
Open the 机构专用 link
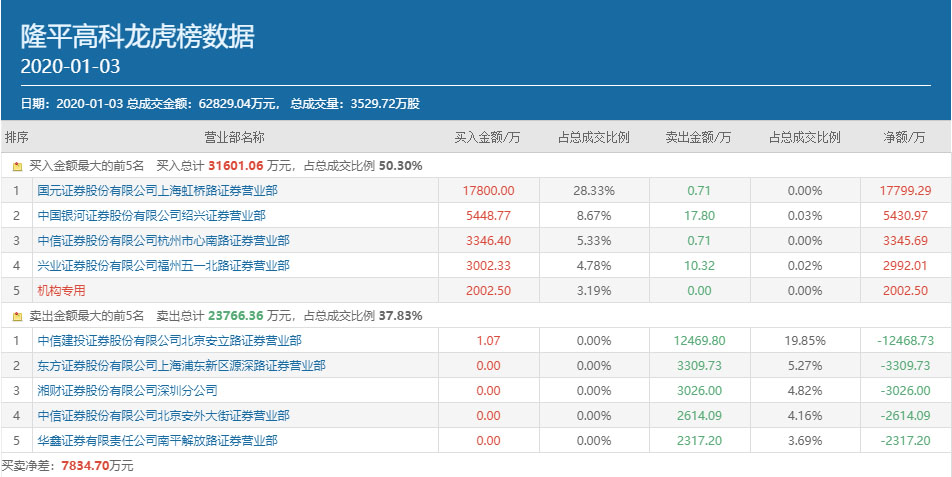tap(61, 291)
